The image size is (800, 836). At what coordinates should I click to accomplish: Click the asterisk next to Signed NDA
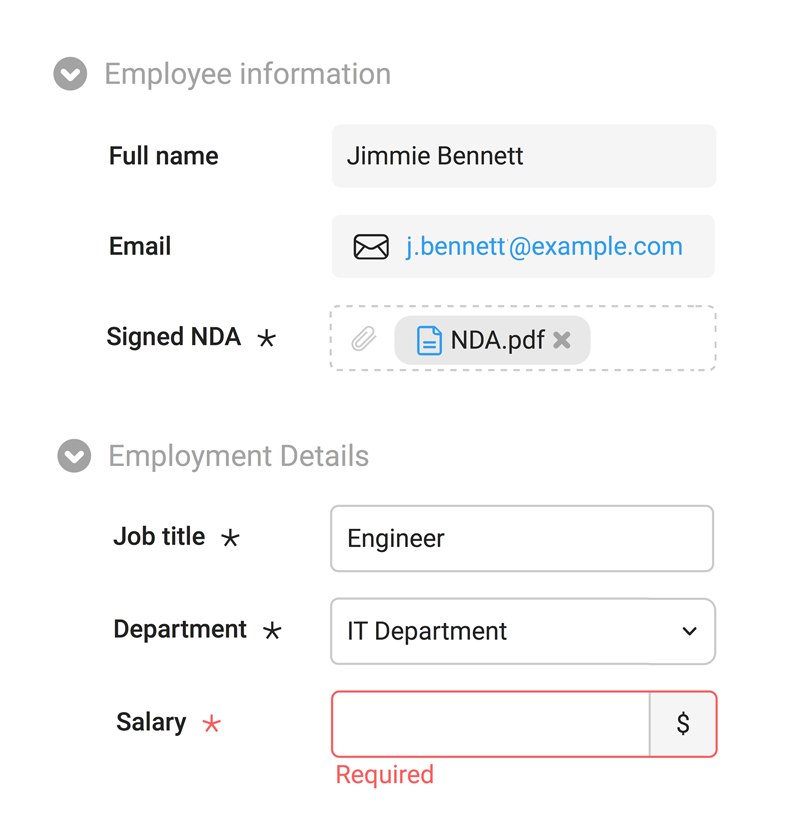266,339
